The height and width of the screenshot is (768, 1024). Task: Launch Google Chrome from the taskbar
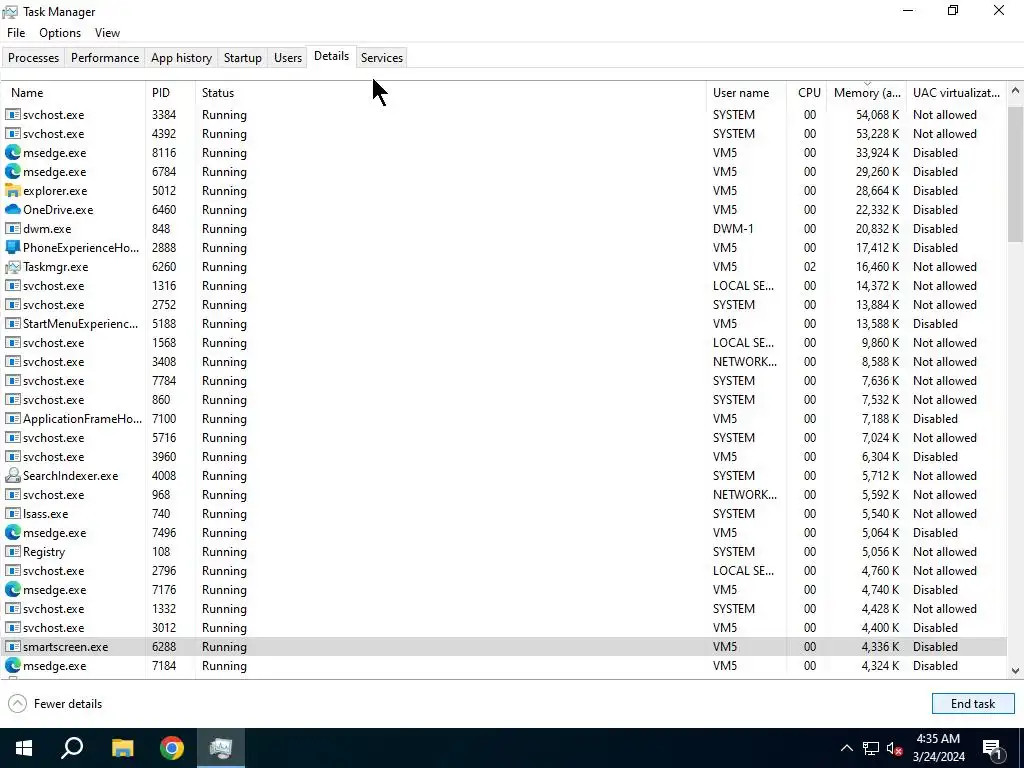pos(172,748)
